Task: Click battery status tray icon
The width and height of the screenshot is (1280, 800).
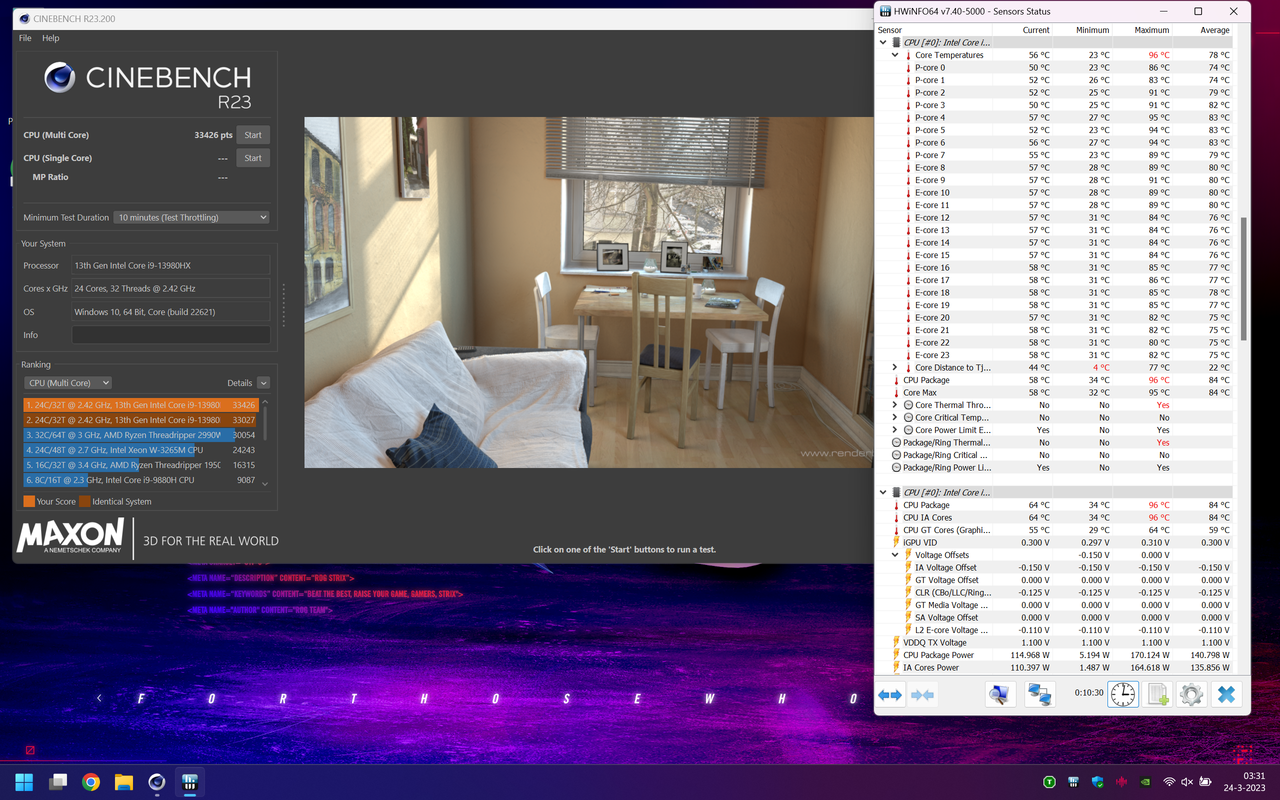Action: point(1206,782)
